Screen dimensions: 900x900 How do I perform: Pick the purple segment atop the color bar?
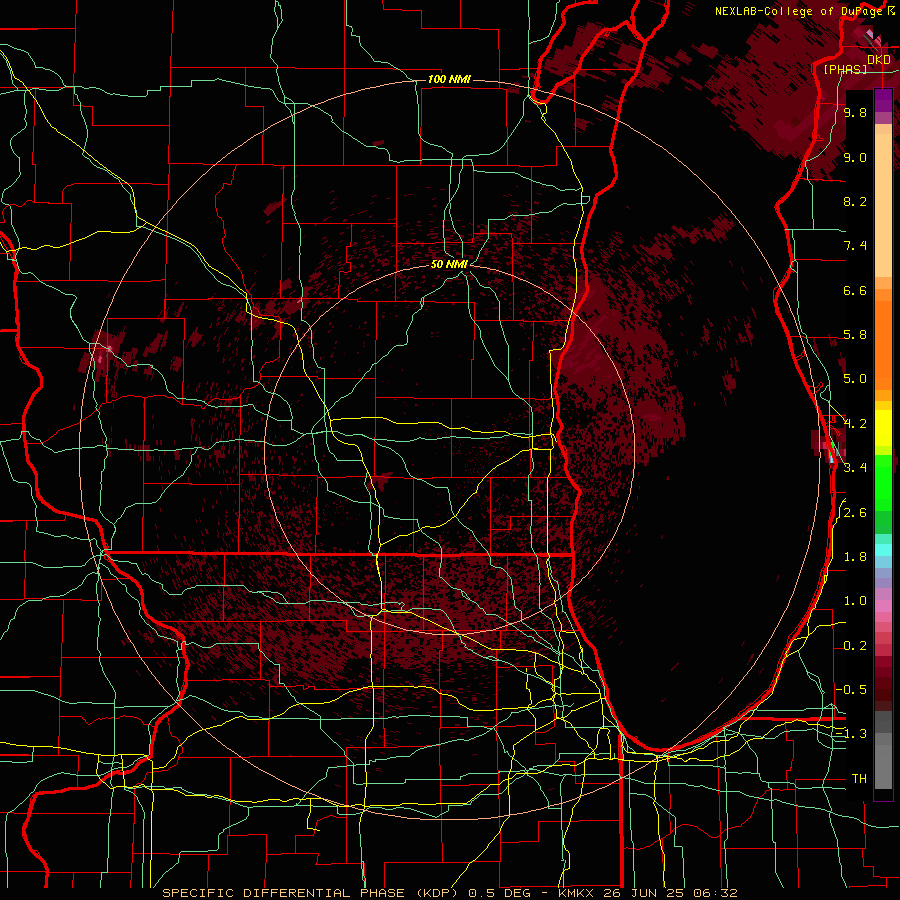tap(883, 100)
